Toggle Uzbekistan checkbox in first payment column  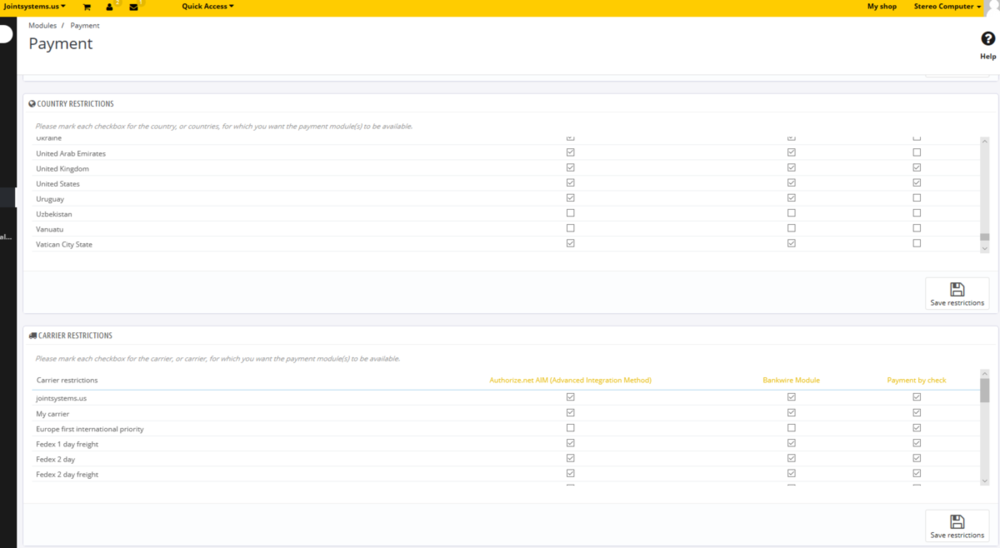pos(571,213)
